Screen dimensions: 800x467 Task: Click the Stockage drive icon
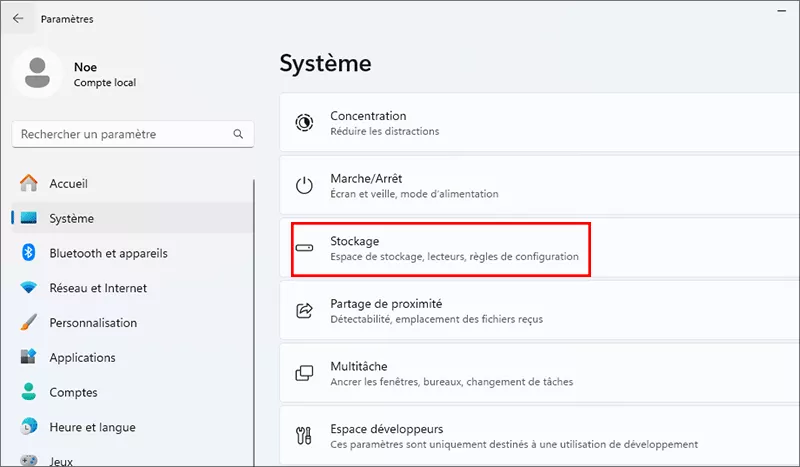pos(304,249)
